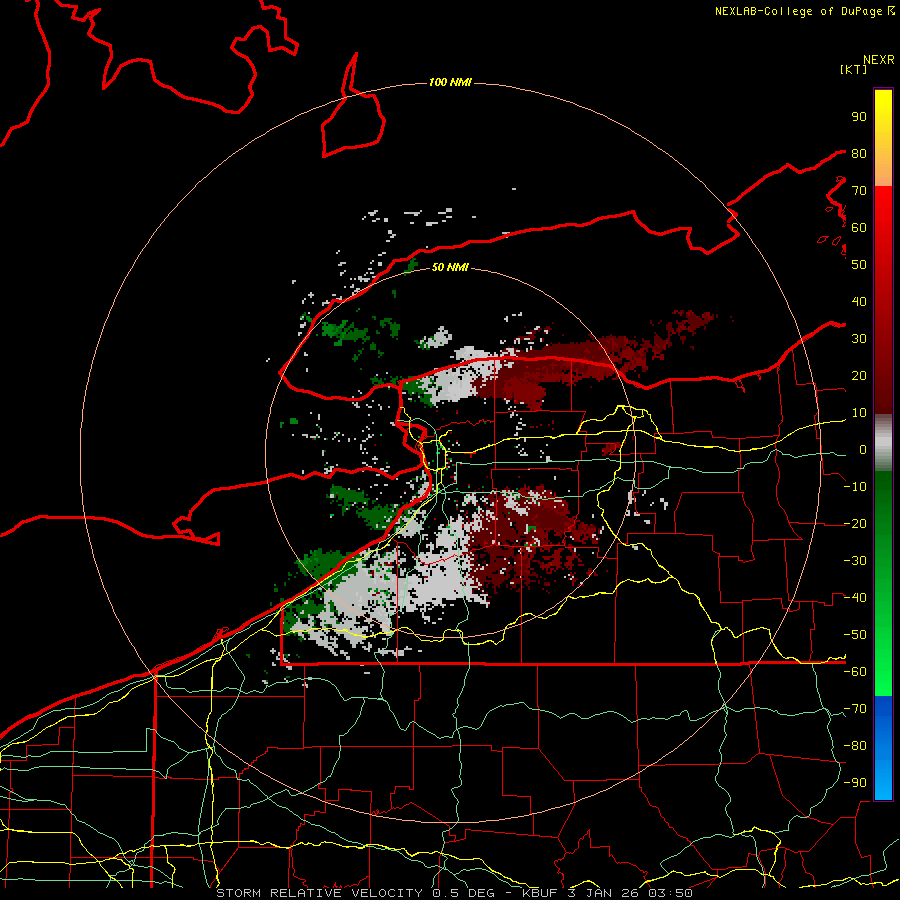This screenshot has height=900, width=900.
Task: Click the -30 tick label on the scale
Action: coord(855,561)
